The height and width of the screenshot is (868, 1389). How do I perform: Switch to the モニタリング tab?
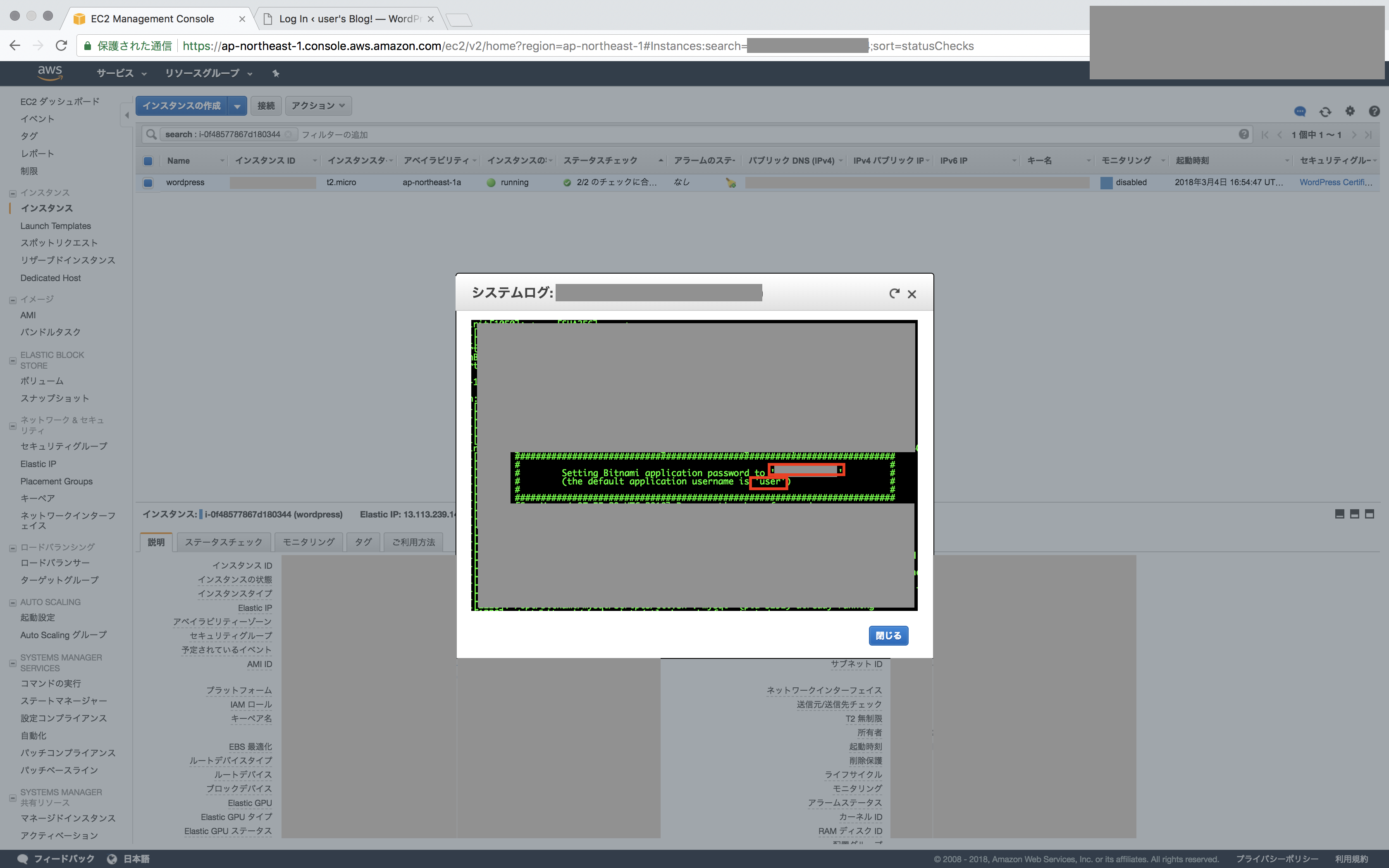click(309, 542)
